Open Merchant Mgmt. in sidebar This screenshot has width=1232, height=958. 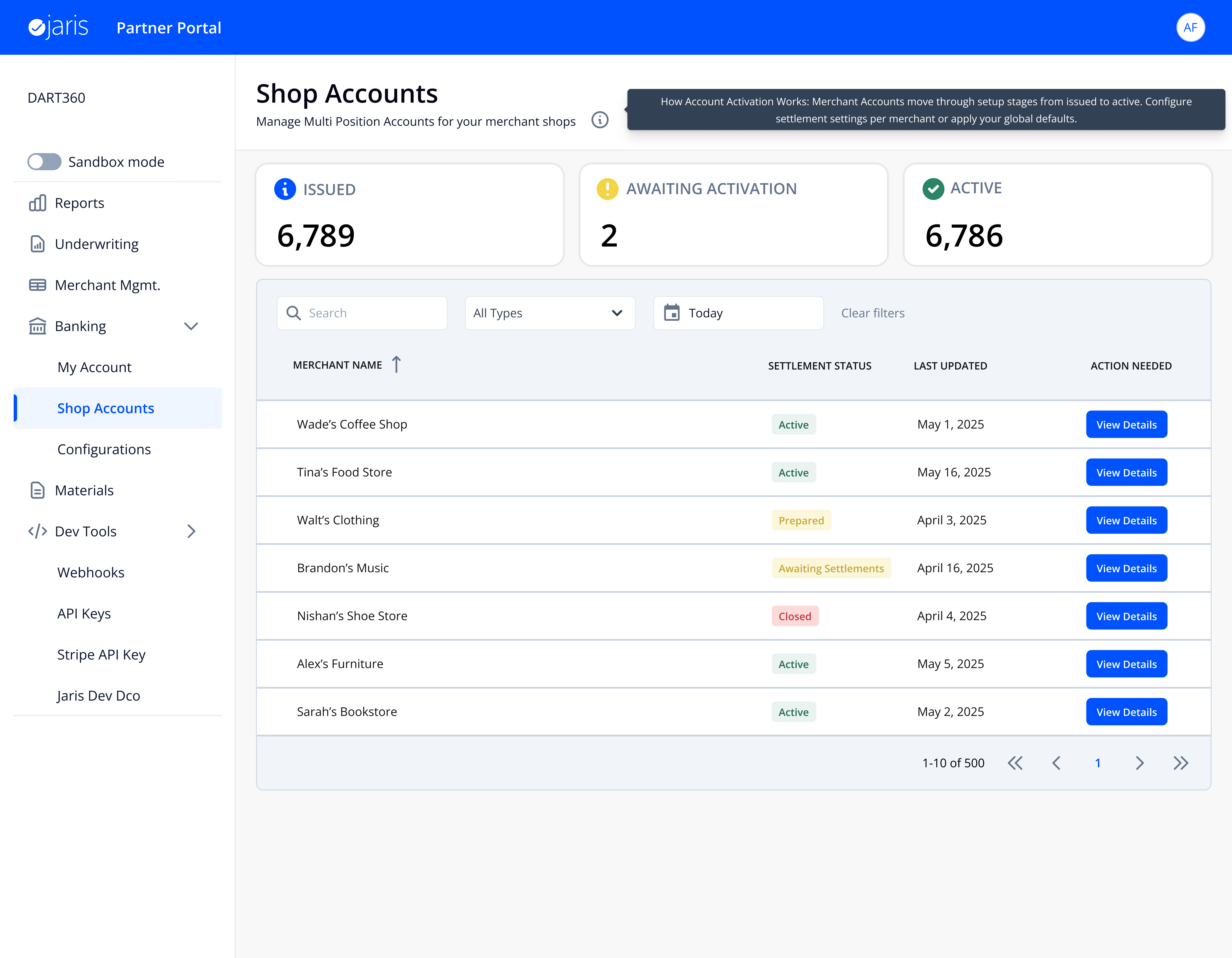pyautogui.click(x=117, y=285)
